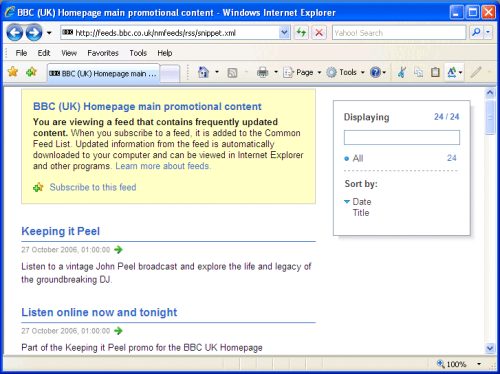Image resolution: width=500 pixels, height=374 pixels.
Task: Select the All filter category
Action: click(358, 158)
